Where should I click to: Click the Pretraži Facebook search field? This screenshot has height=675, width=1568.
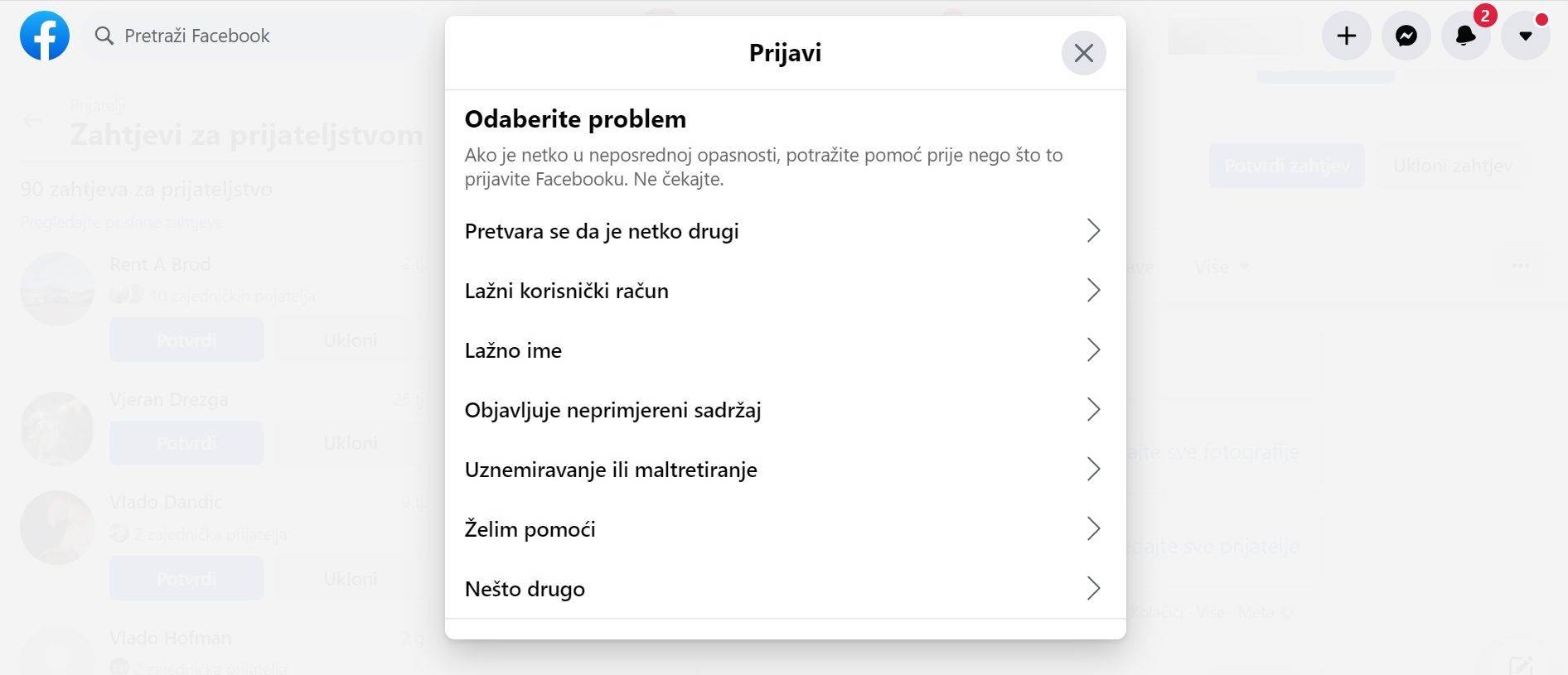(x=249, y=36)
